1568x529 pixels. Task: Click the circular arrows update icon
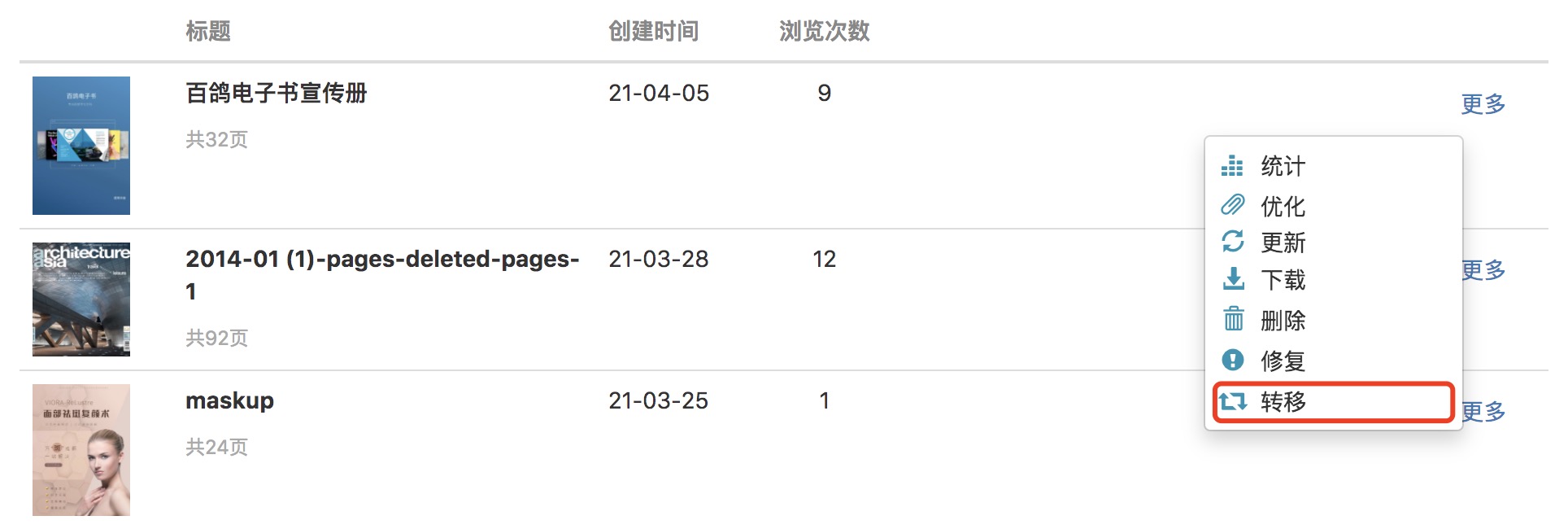pyautogui.click(x=1232, y=242)
